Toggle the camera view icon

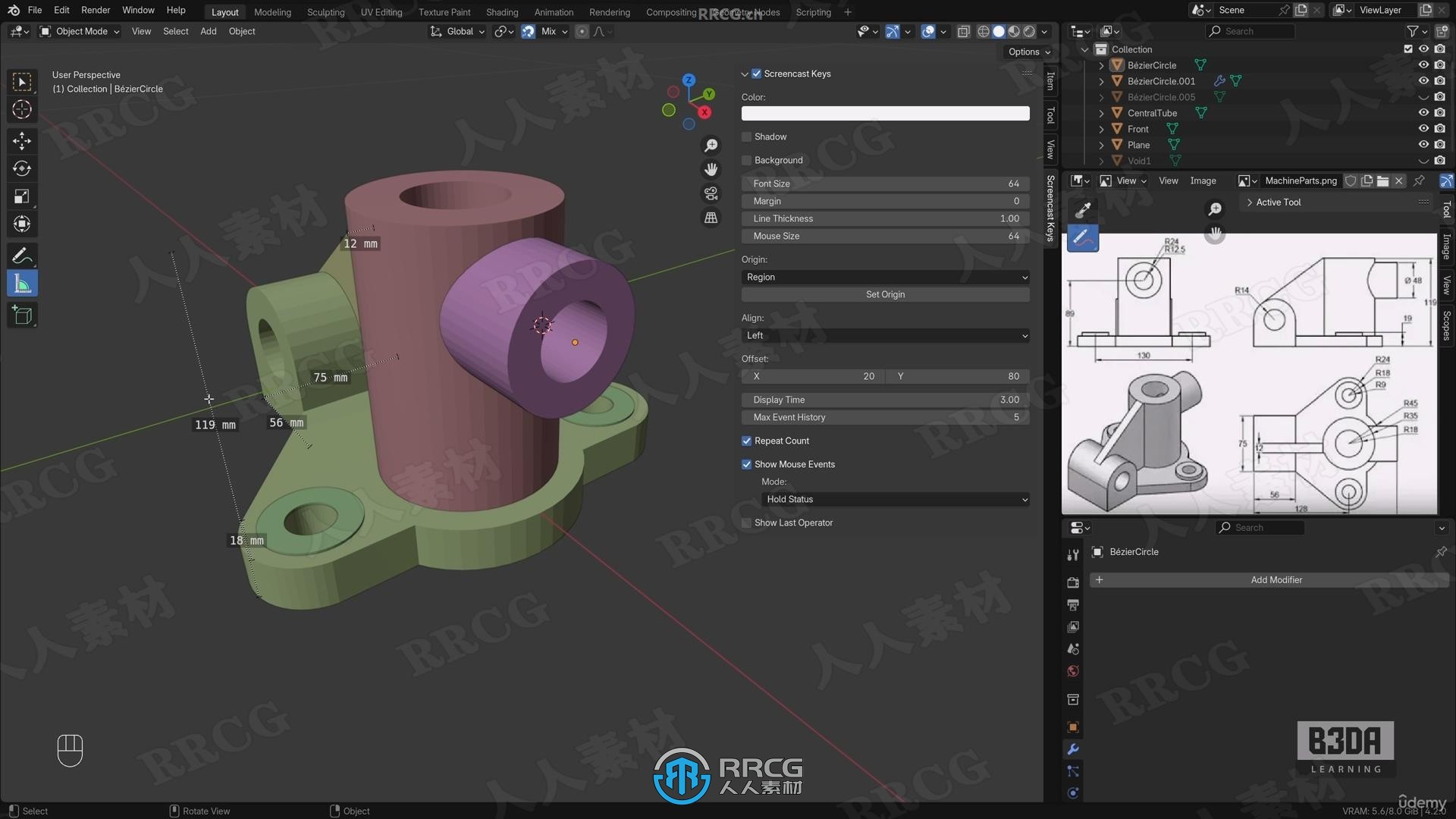711,193
